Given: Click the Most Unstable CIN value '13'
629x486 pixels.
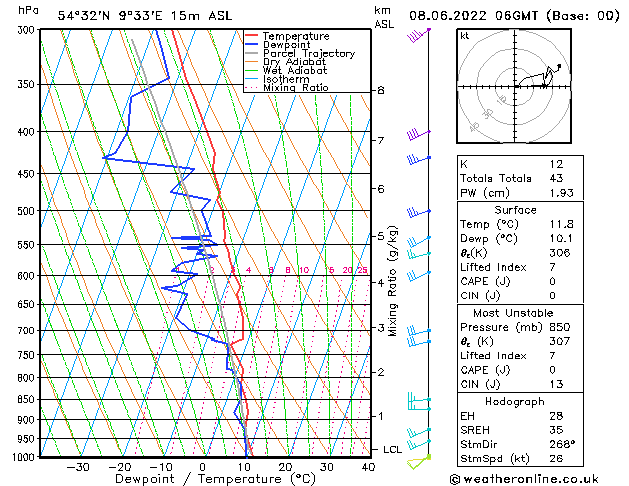Looking at the screenshot, I should (x=556, y=384).
